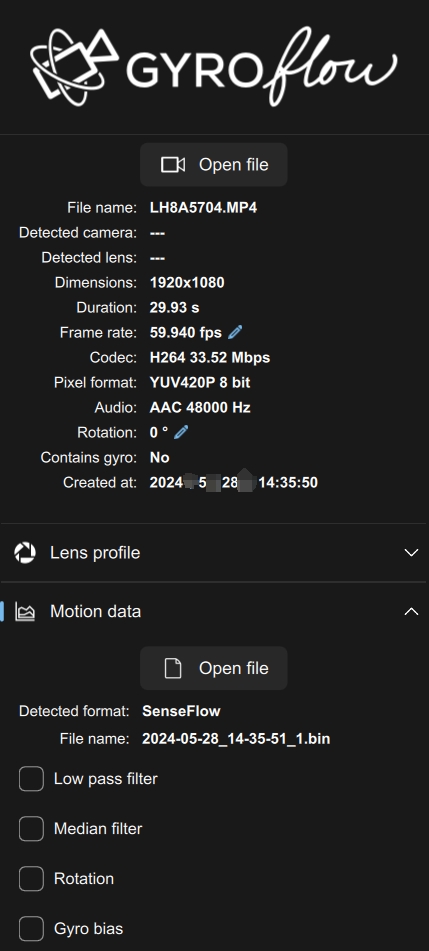The width and height of the screenshot is (429, 951).
Task: Click the Lens profile aperture icon
Action: 25,553
